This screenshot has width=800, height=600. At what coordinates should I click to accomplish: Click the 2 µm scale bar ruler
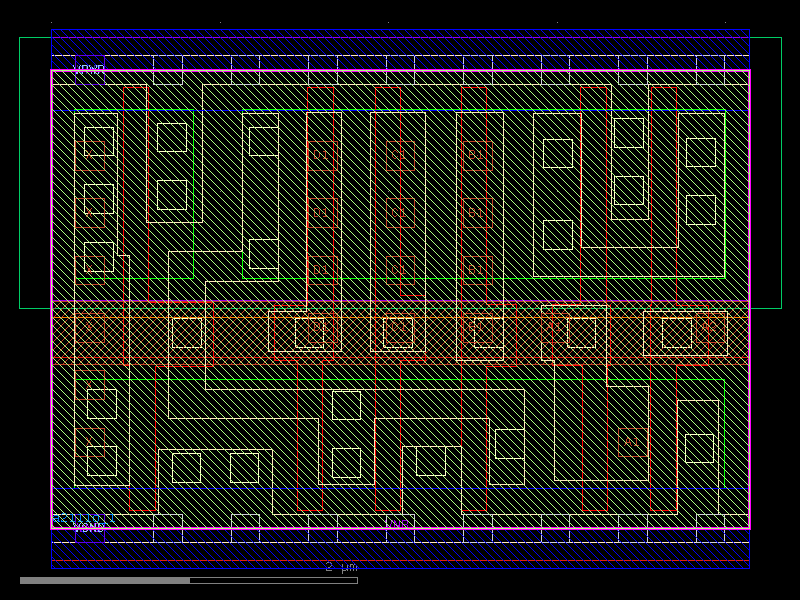pos(340,569)
